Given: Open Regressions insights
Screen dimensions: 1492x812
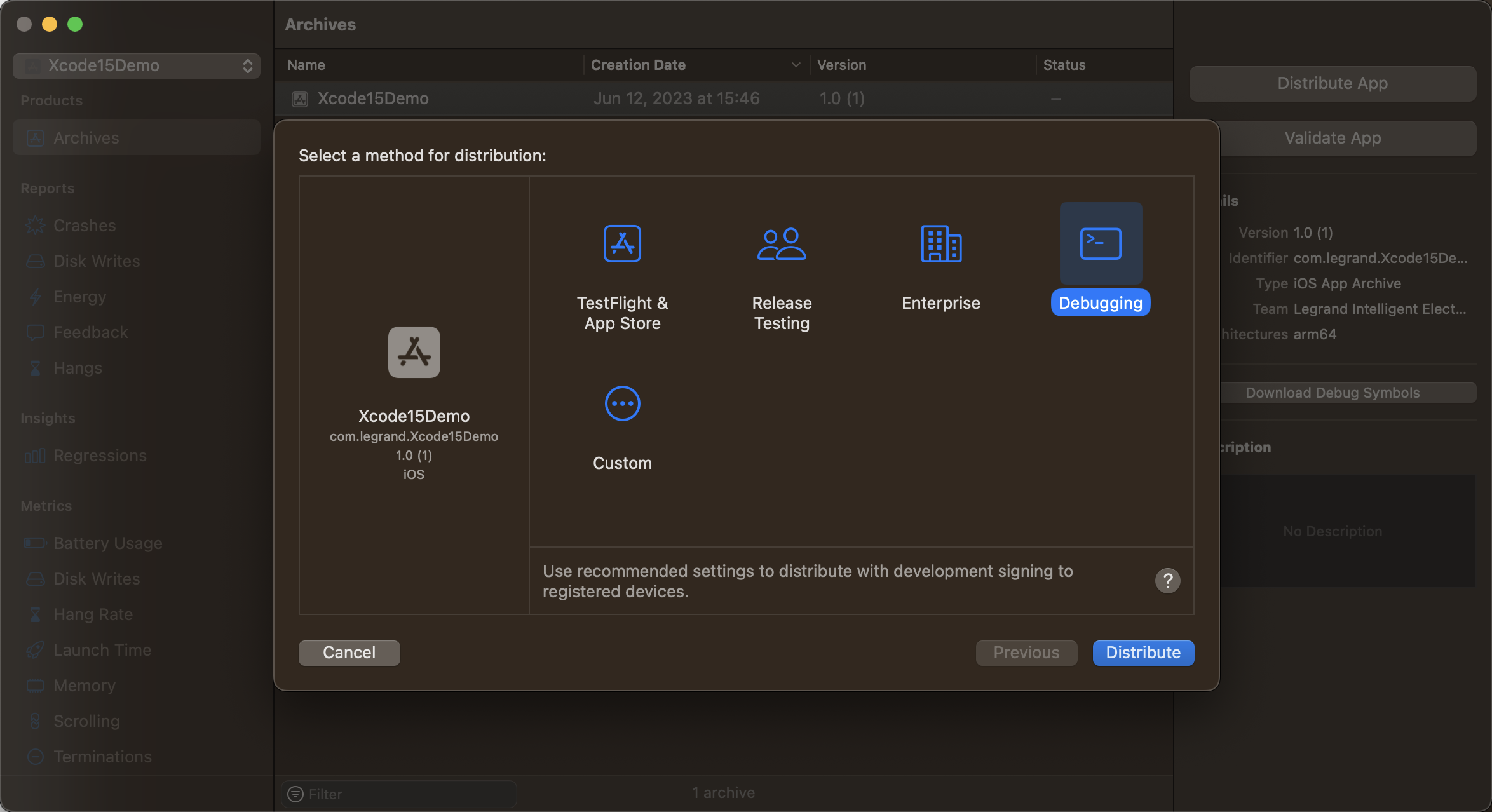Looking at the screenshot, I should (x=100, y=456).
